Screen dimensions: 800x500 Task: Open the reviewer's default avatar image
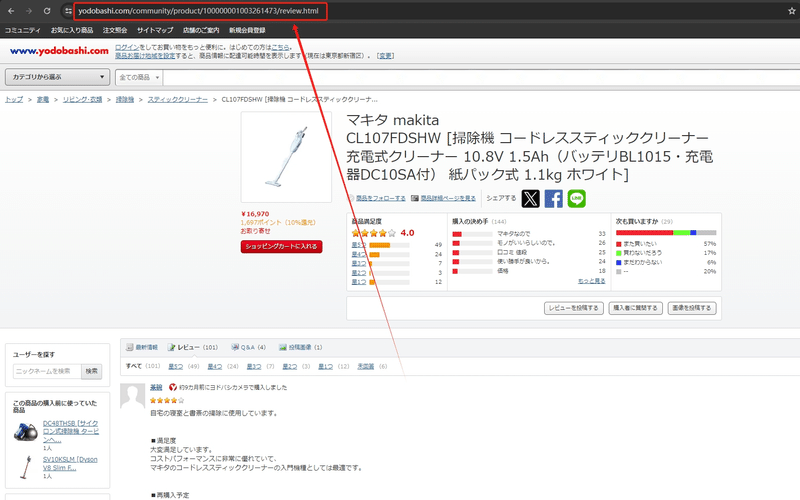(132, 396)
